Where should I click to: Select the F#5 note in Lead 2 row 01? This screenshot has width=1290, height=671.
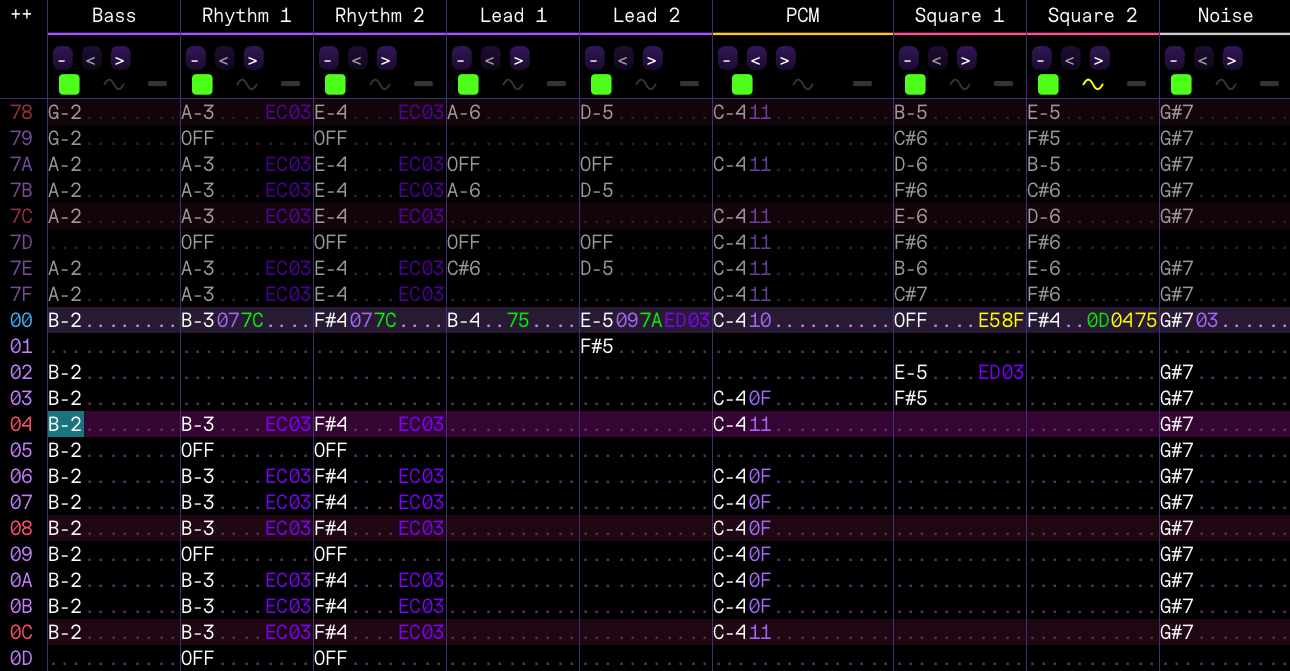click(x=597, y=346)
